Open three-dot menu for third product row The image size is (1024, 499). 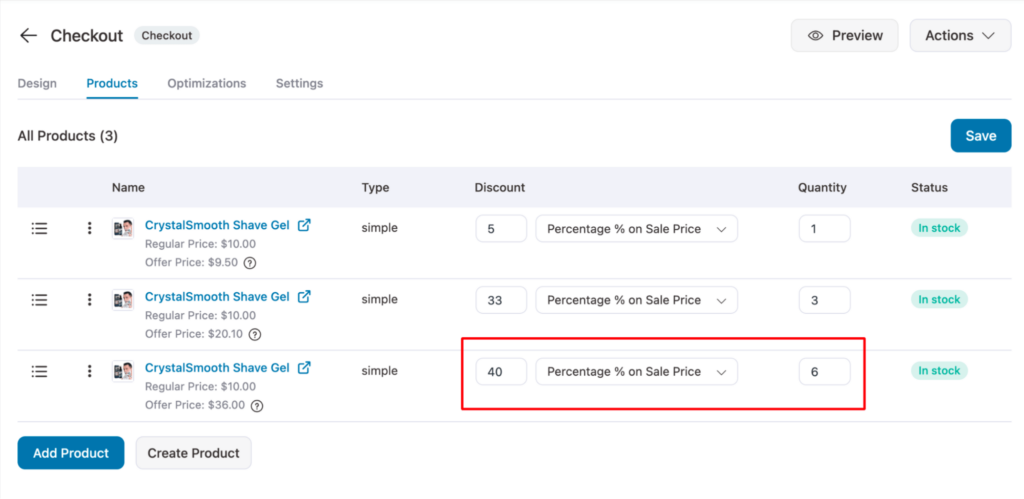[90, 371]
